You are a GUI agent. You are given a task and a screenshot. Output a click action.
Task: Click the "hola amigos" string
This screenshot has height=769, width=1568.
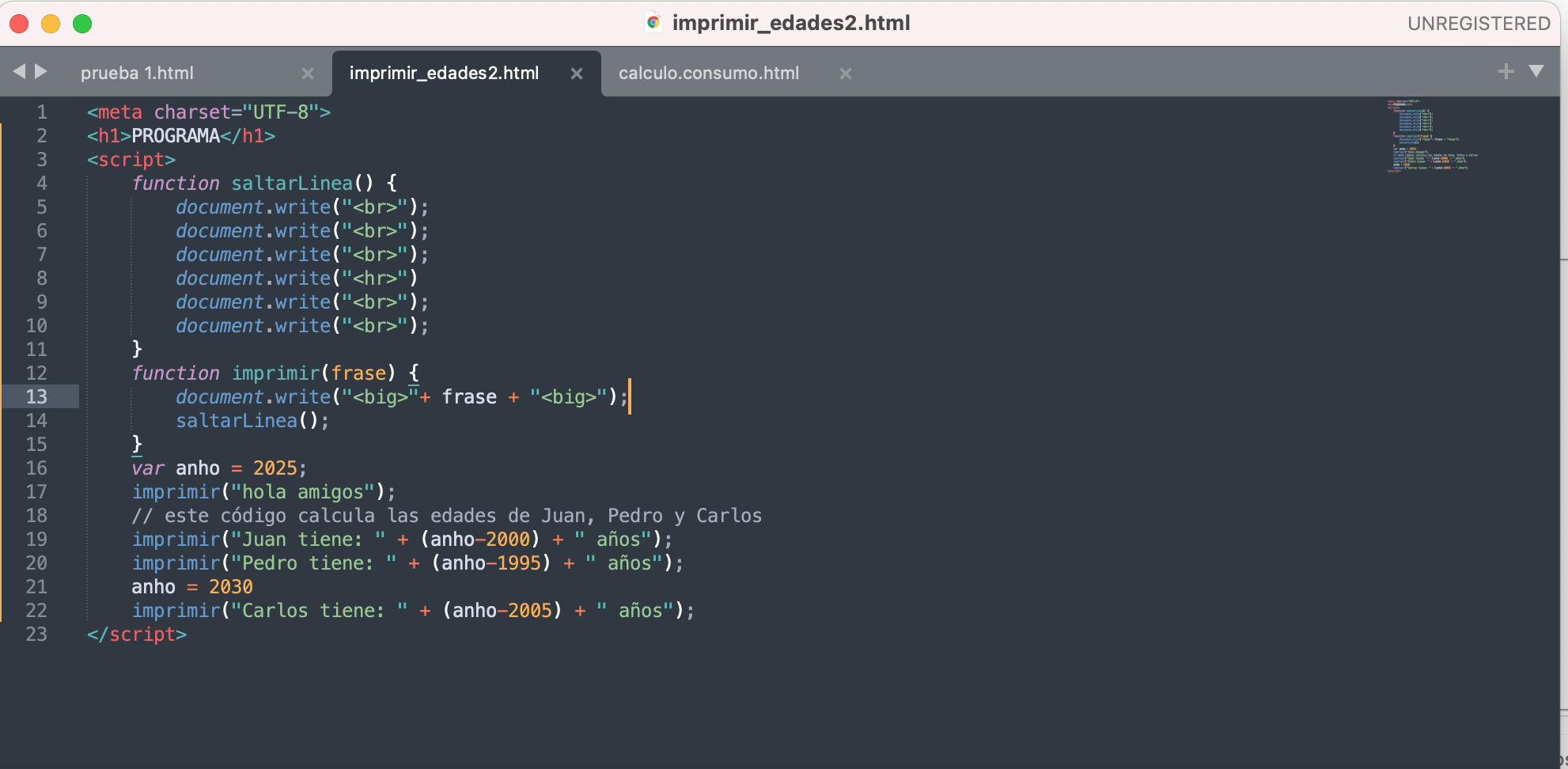(x=303, y=491)
